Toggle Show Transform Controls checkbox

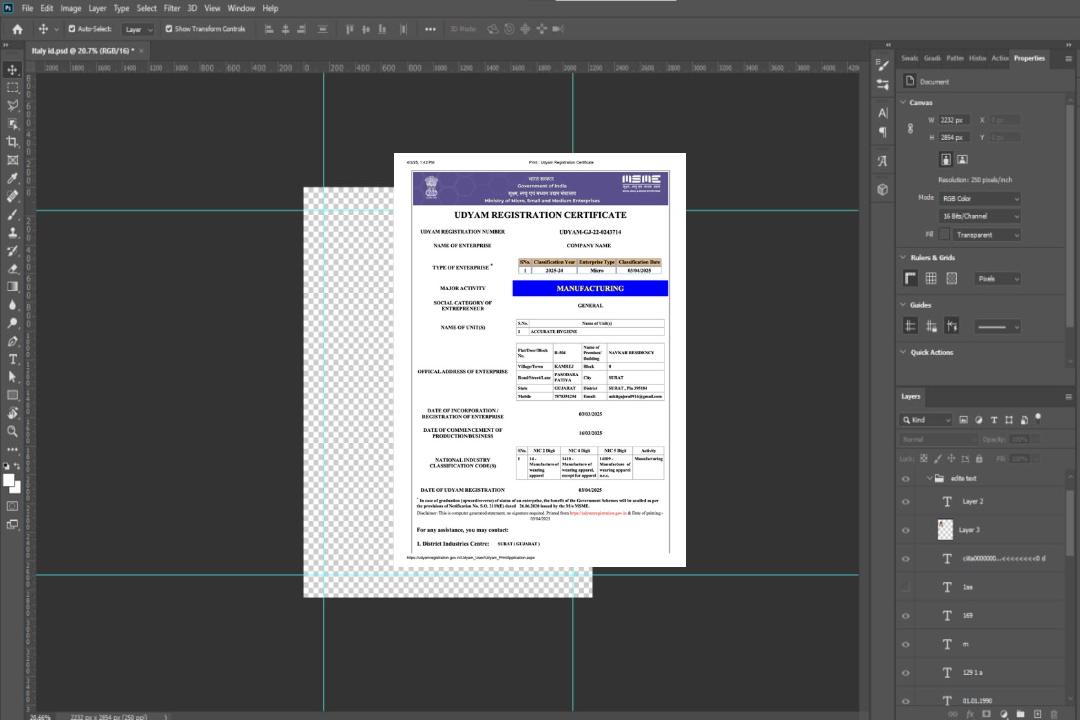[169, 29]
